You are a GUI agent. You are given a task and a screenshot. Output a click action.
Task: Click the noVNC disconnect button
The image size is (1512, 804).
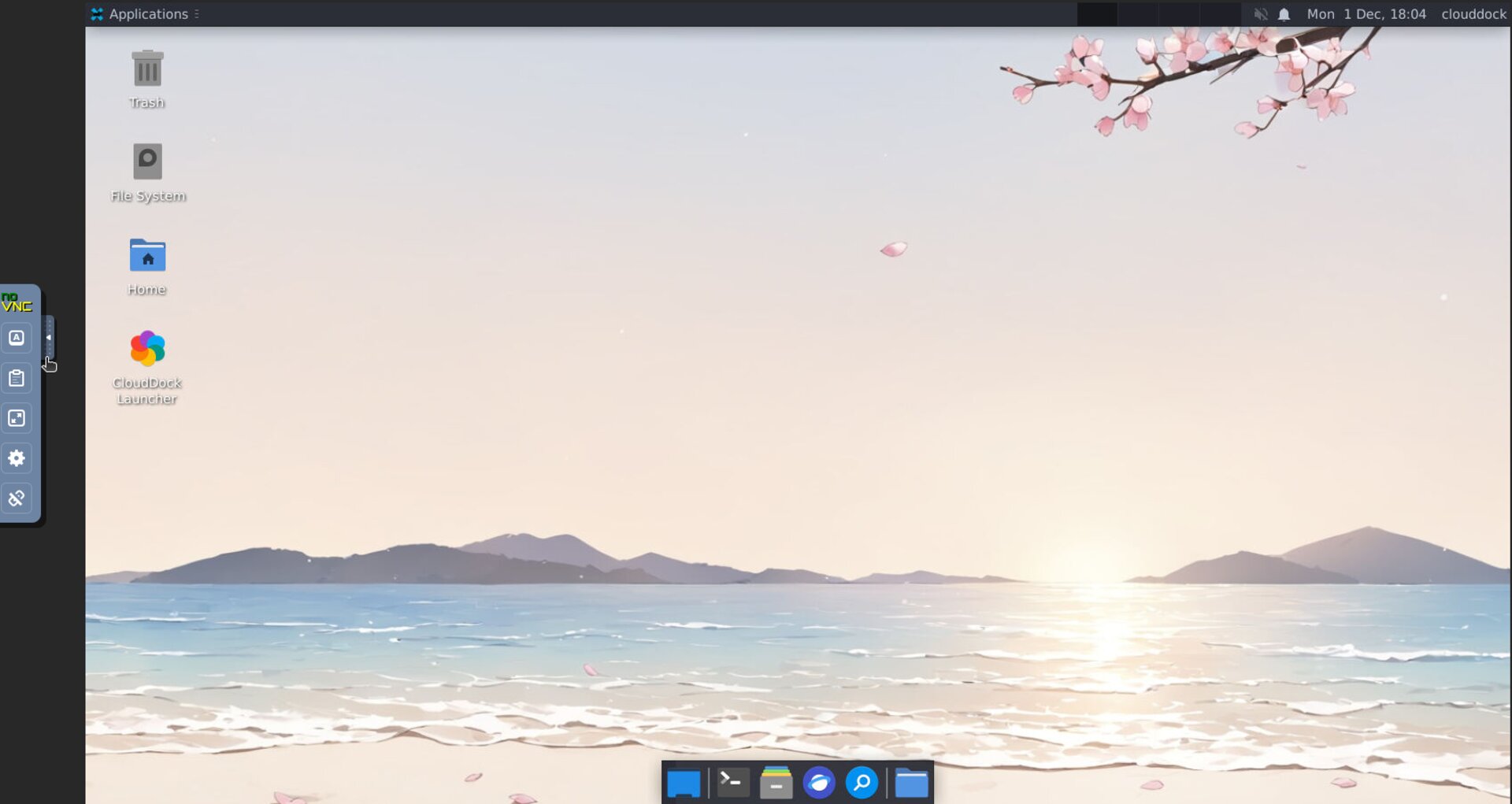17,498
